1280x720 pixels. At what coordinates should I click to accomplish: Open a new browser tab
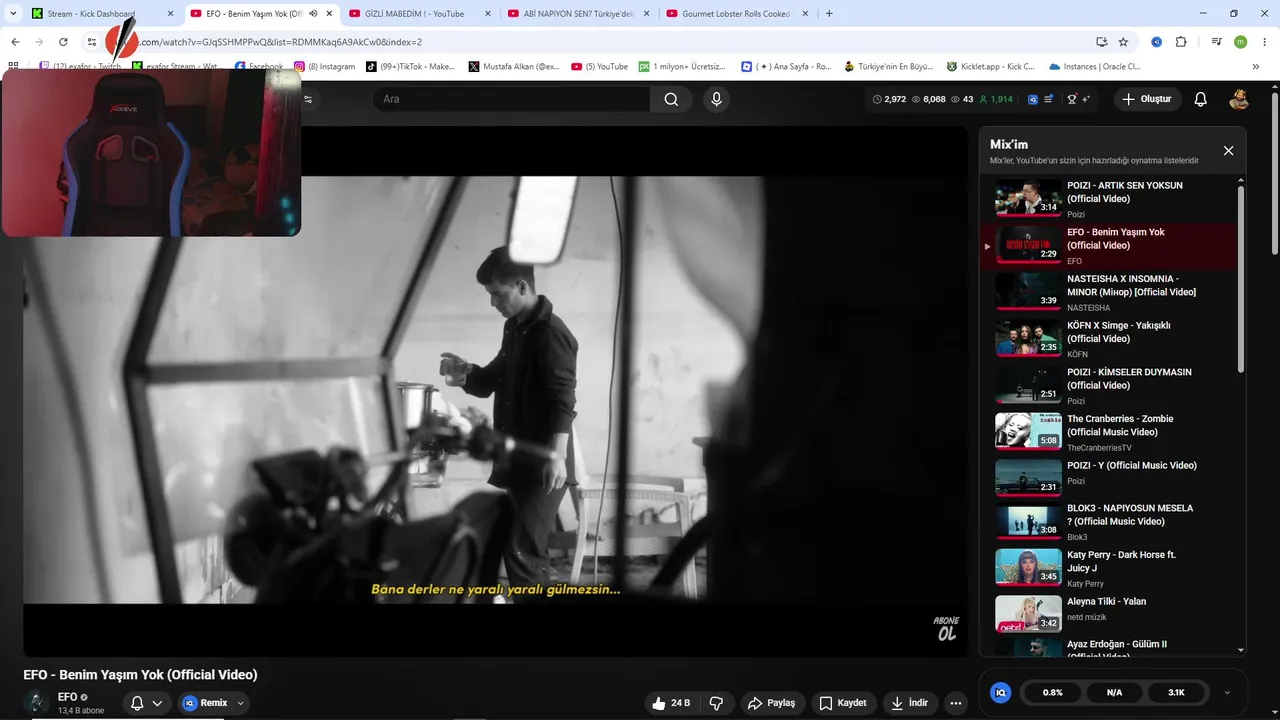coord(829,14)
